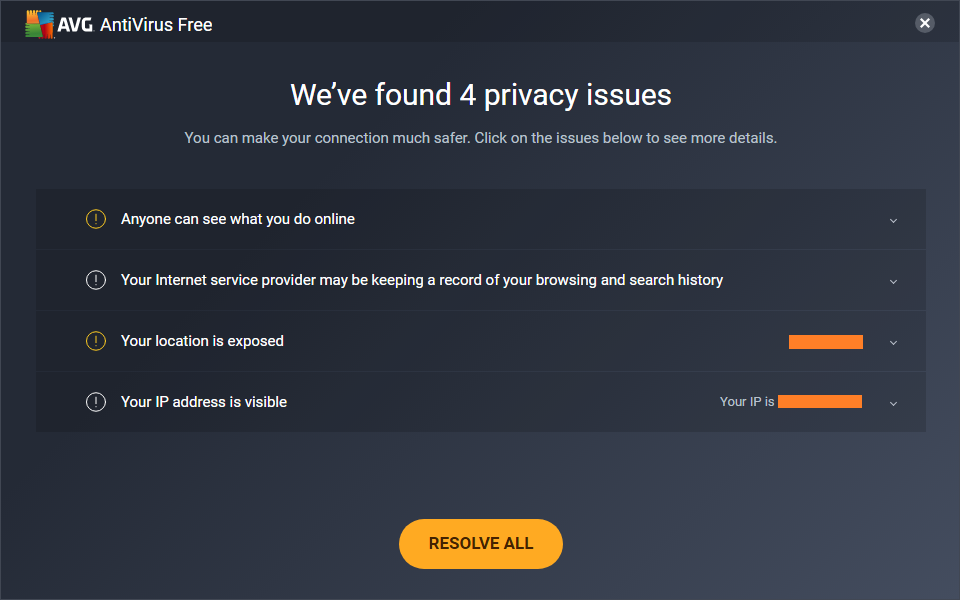Open the ISP browsing history record issue text
Viewport: 960px width, 600px height.
pos(421,280)
